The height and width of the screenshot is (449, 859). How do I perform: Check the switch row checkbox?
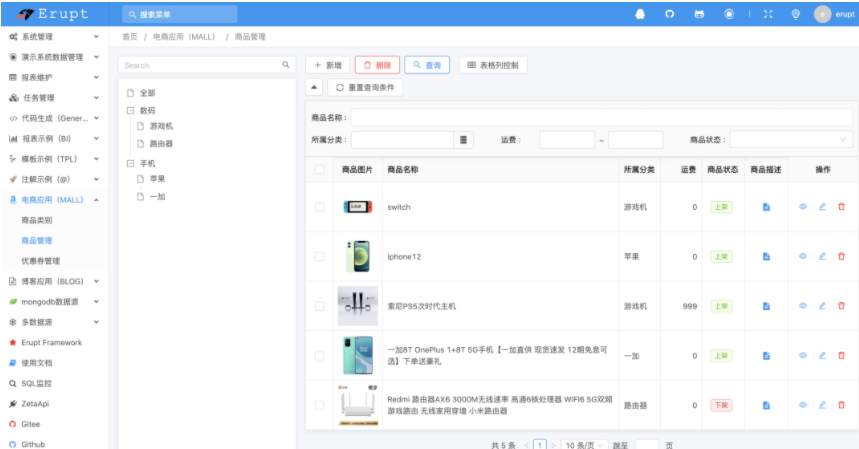[x=319, y=207]
